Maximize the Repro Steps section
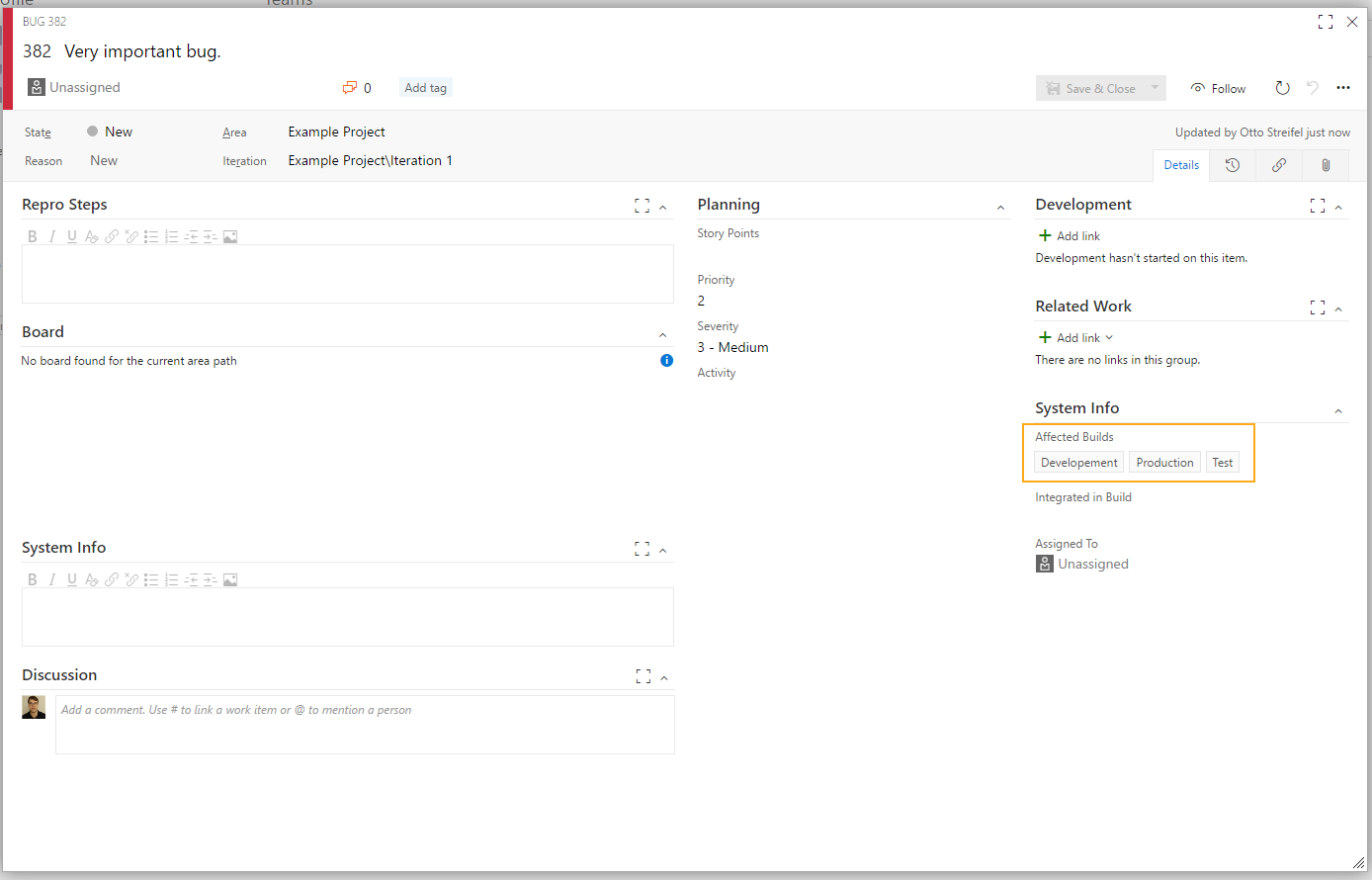This screenshot has height=880, width=1372. click(x=642, y=206)
